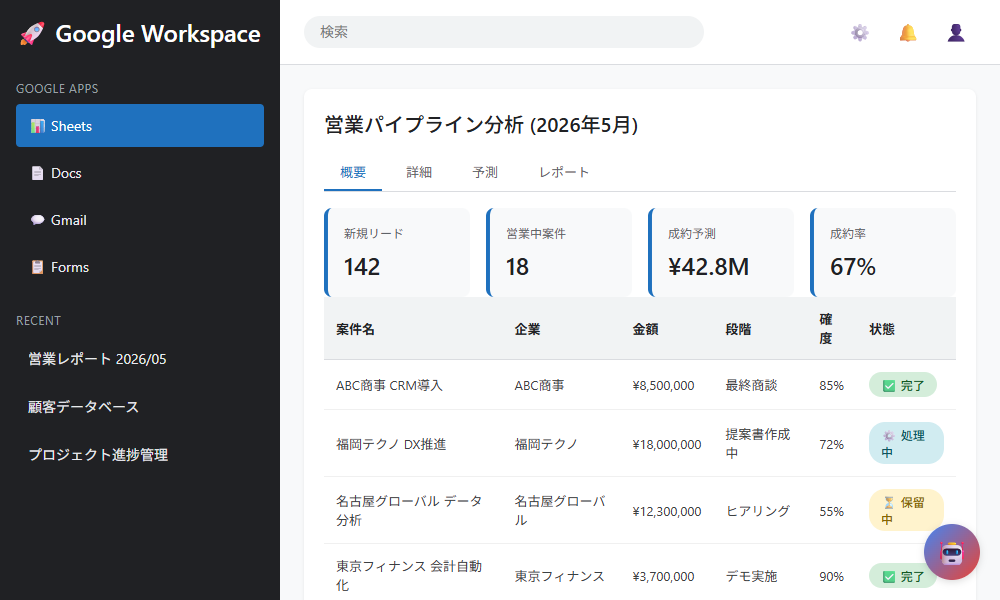The height and width of the screenshot is (600, 1000).
Task: Select Sheets in the sidebar
Action: click(140, 126)
